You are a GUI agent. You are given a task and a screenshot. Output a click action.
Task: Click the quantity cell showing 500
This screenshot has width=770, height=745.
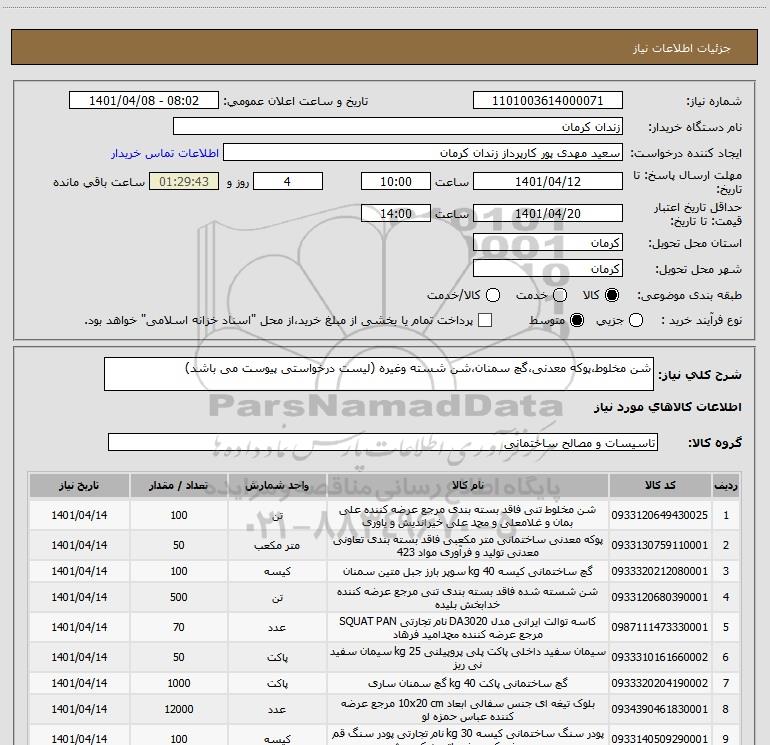point(179,597)
